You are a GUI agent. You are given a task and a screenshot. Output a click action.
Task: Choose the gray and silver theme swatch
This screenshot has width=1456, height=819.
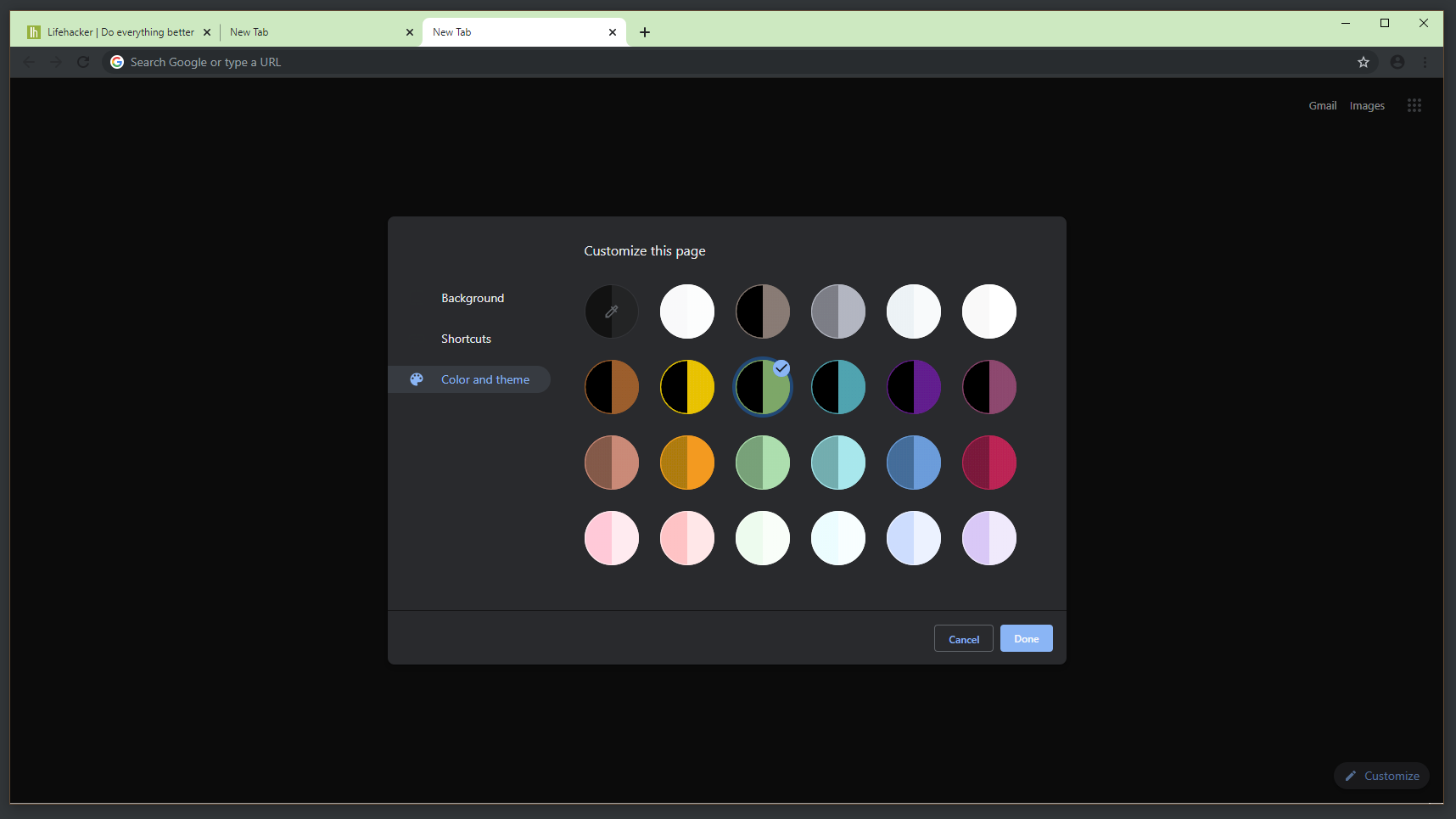(x=838, y=311)
